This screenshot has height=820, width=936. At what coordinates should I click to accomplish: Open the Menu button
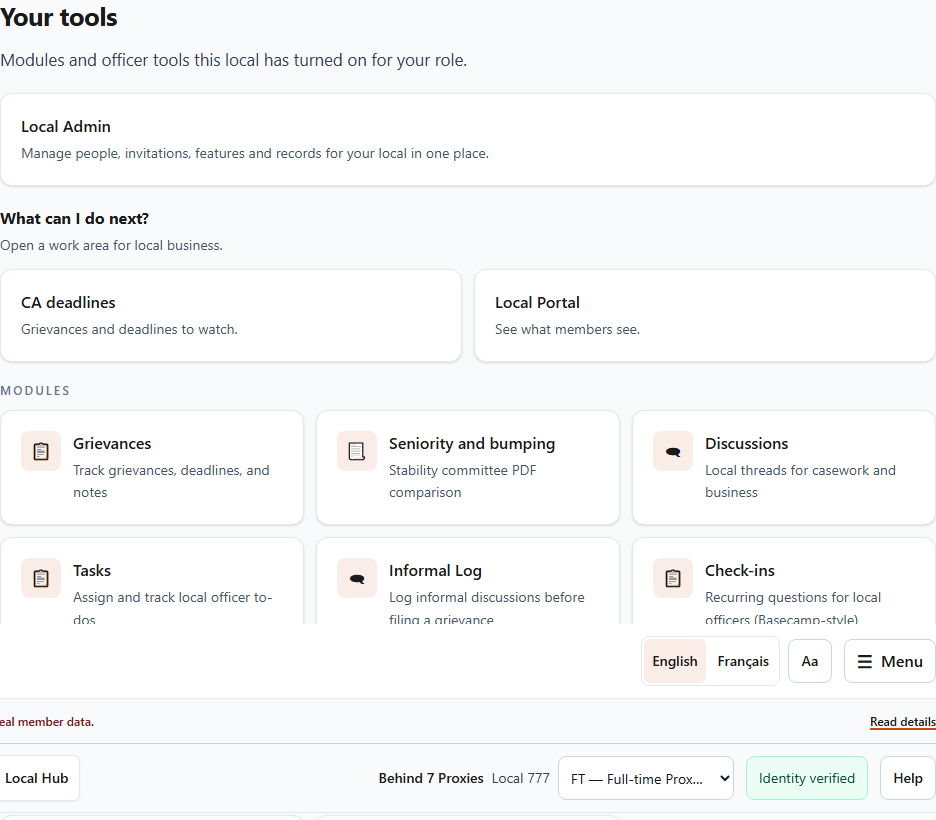point(889,661)
